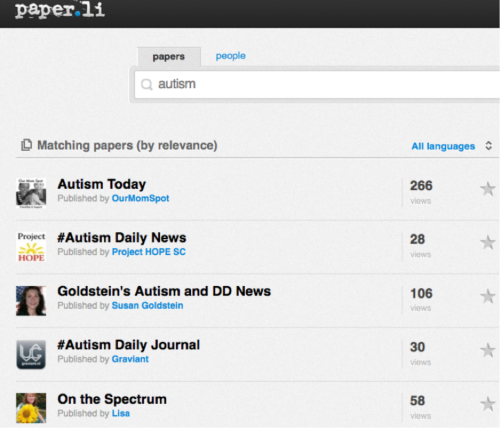The image size is (500, 428).
Task: Open publisher Lisa profile
Action: 121,414
